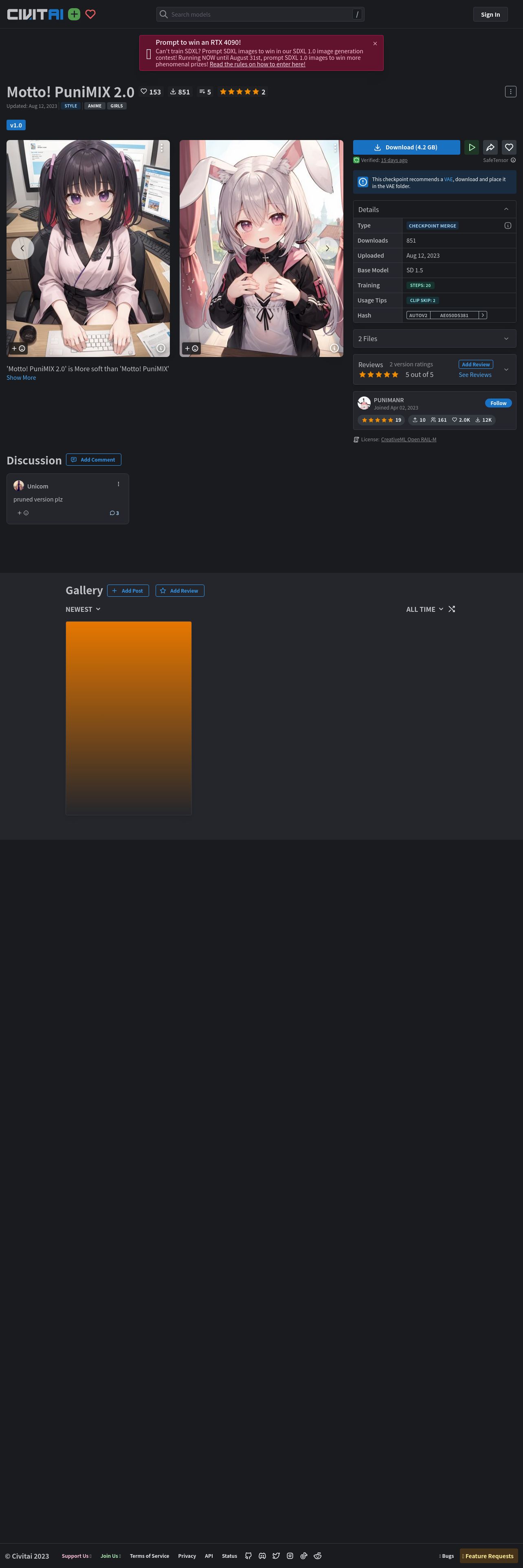Open the contest rules link in banner
The image size is (523, 1568).
tap(257, 64)
